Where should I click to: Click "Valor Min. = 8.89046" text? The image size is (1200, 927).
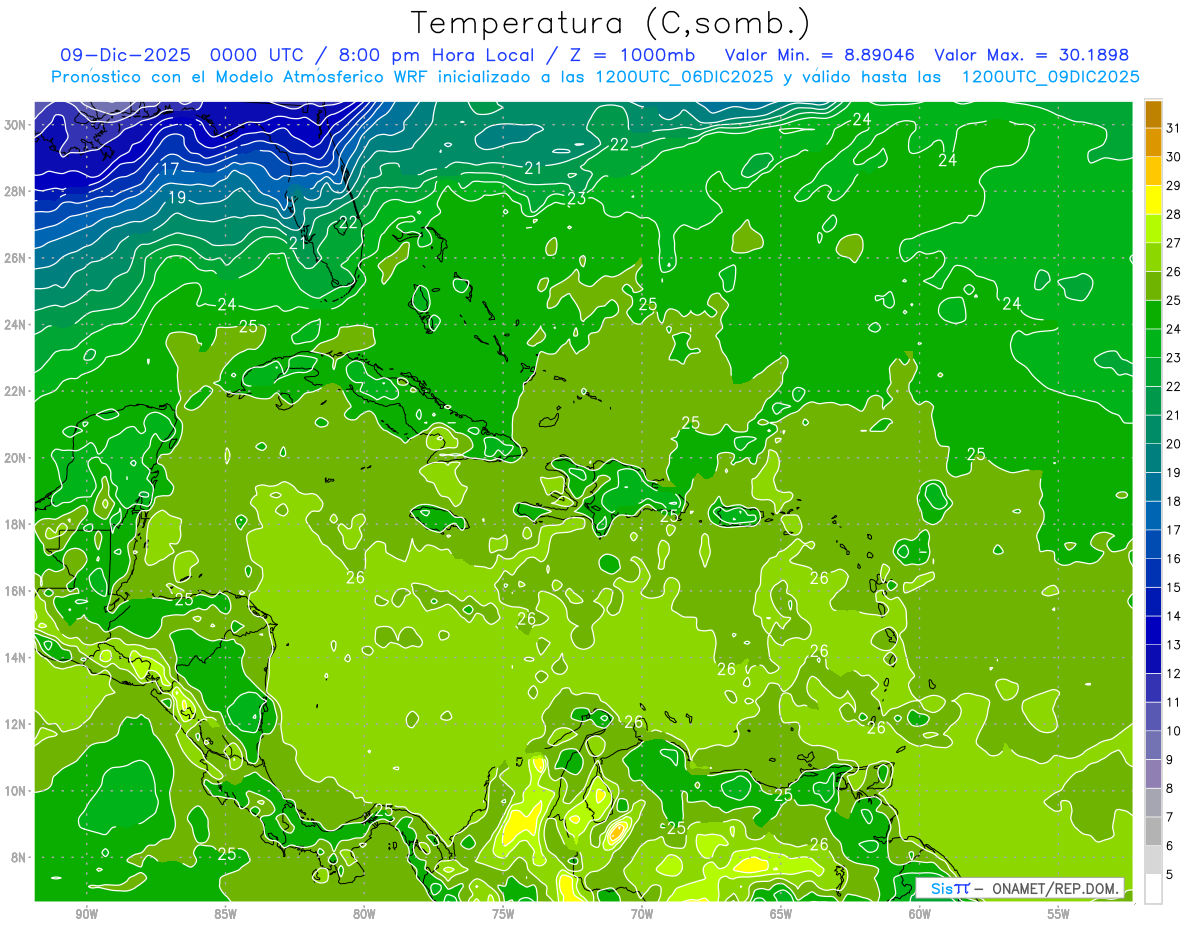(x=821, y=55)
